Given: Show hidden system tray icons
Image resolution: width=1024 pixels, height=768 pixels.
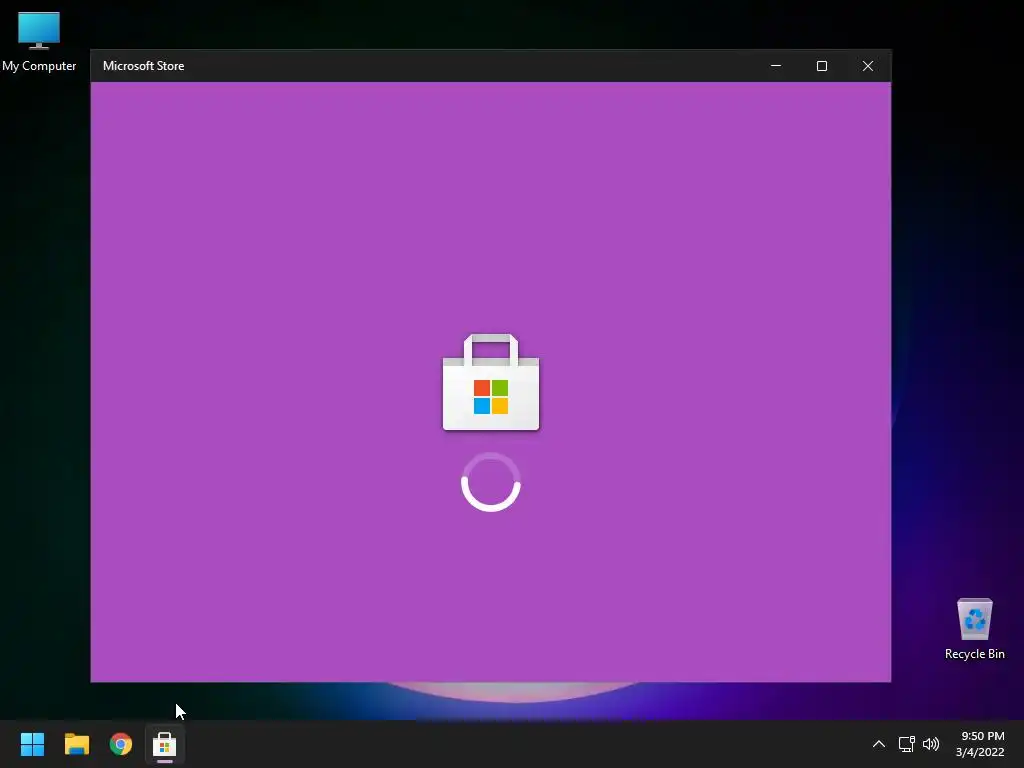Looking at the screenshot, I should click(x=879, y=744).
